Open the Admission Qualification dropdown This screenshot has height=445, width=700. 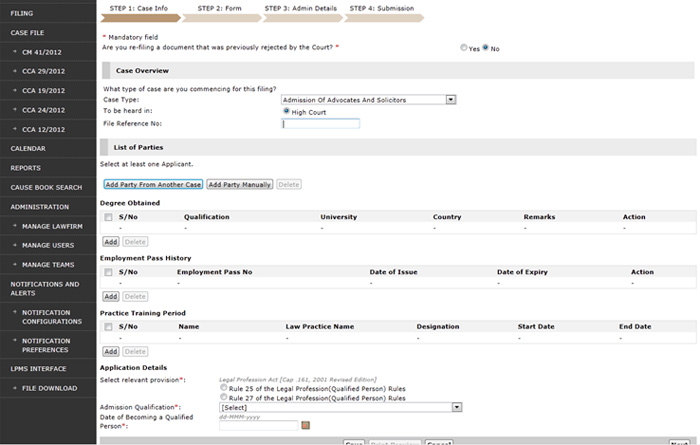pos(456,407)
